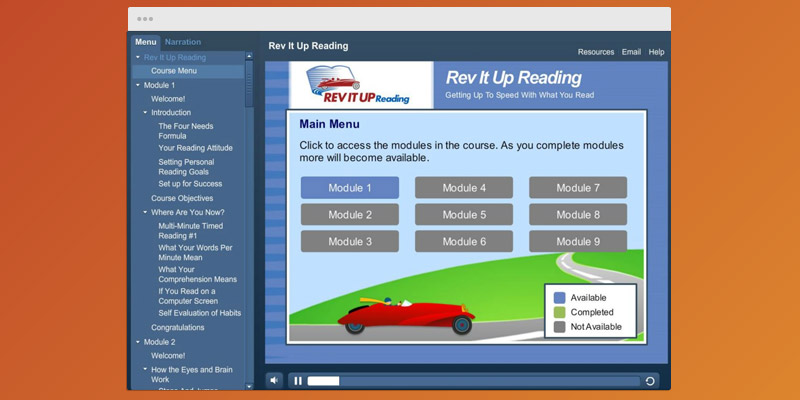Collapse the Introduction subsection arrow
Image resolution: width=800 pixels, height=400 pixels.
145,112
